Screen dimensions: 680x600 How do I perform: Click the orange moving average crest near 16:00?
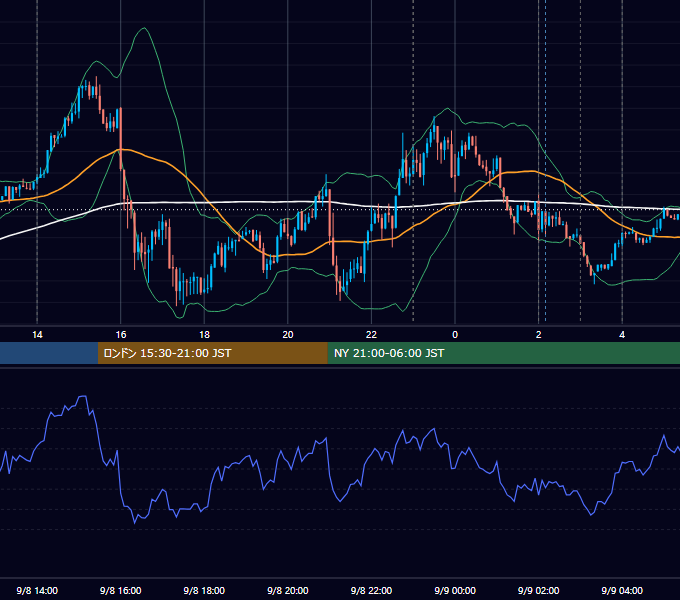(121, 150)
